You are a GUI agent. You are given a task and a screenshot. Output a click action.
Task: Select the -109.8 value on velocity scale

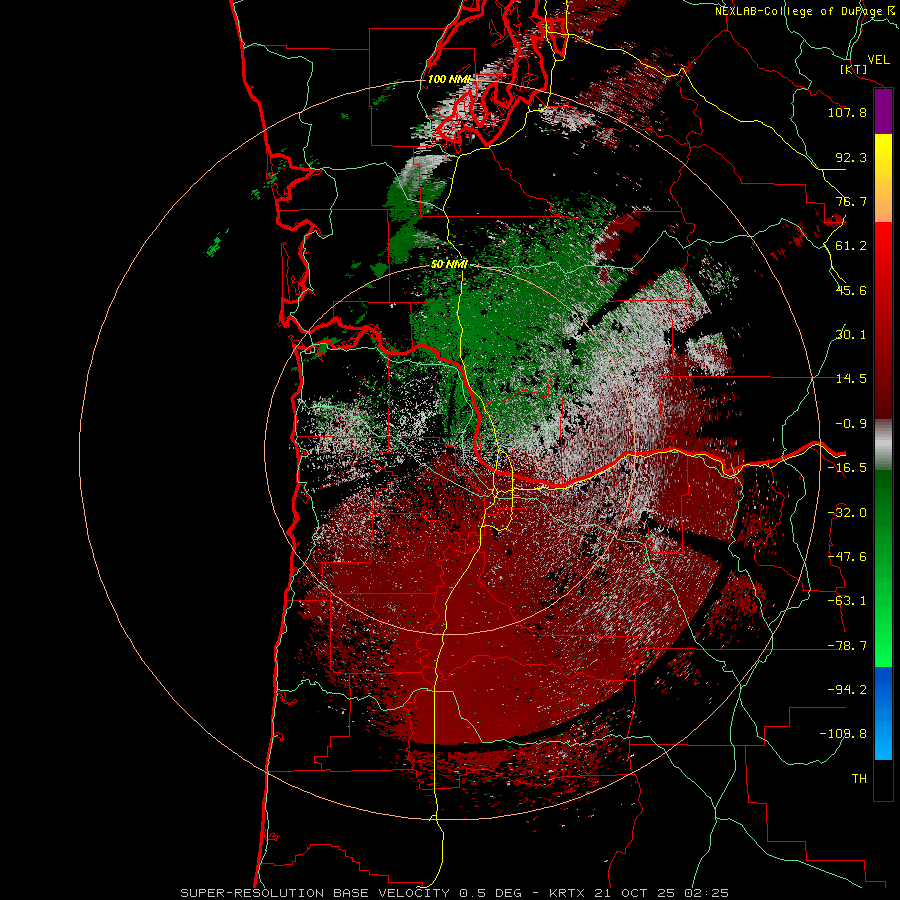tap(844, 734)
